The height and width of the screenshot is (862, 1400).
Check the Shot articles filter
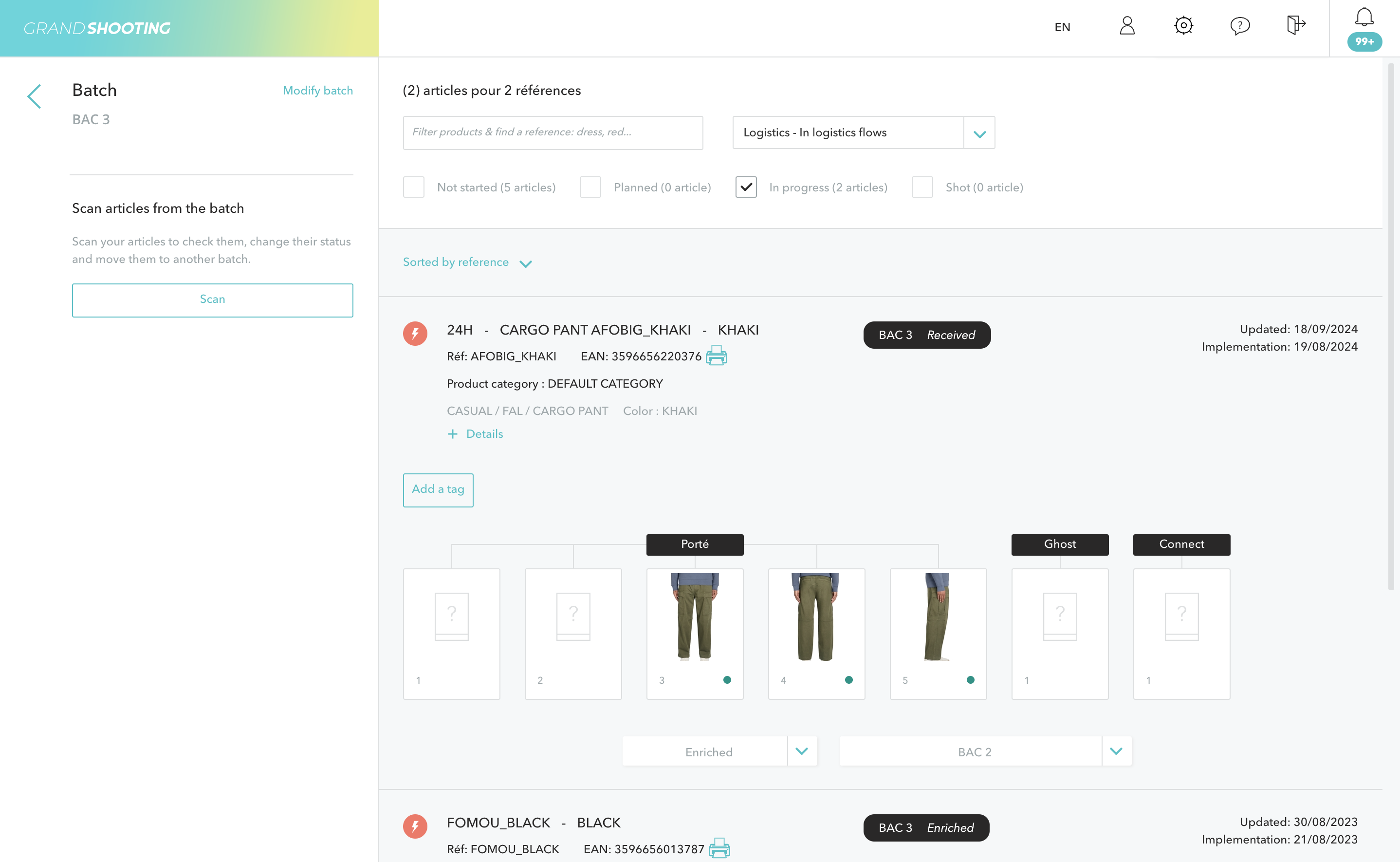pos(922,187)
